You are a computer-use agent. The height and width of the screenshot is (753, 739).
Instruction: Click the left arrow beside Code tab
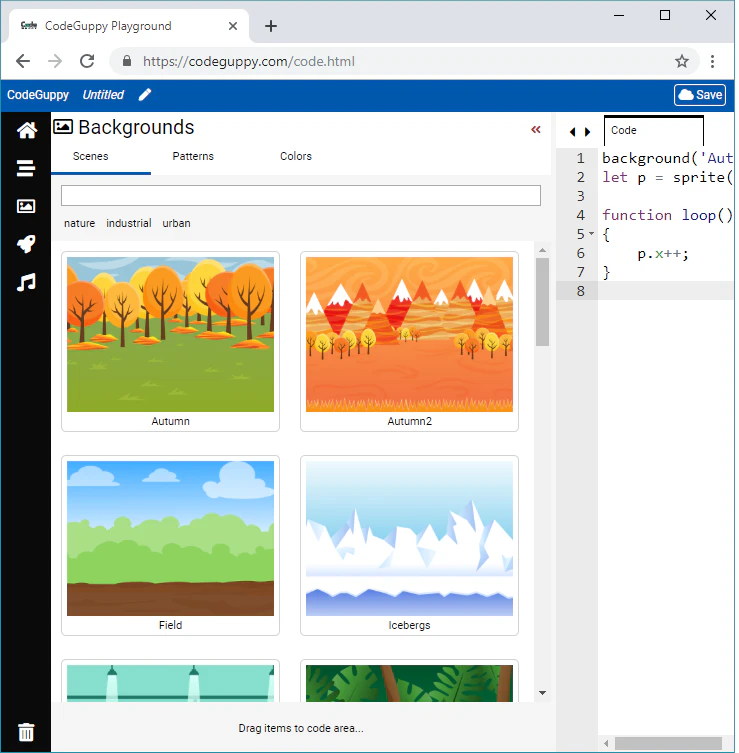coord(572,132)
